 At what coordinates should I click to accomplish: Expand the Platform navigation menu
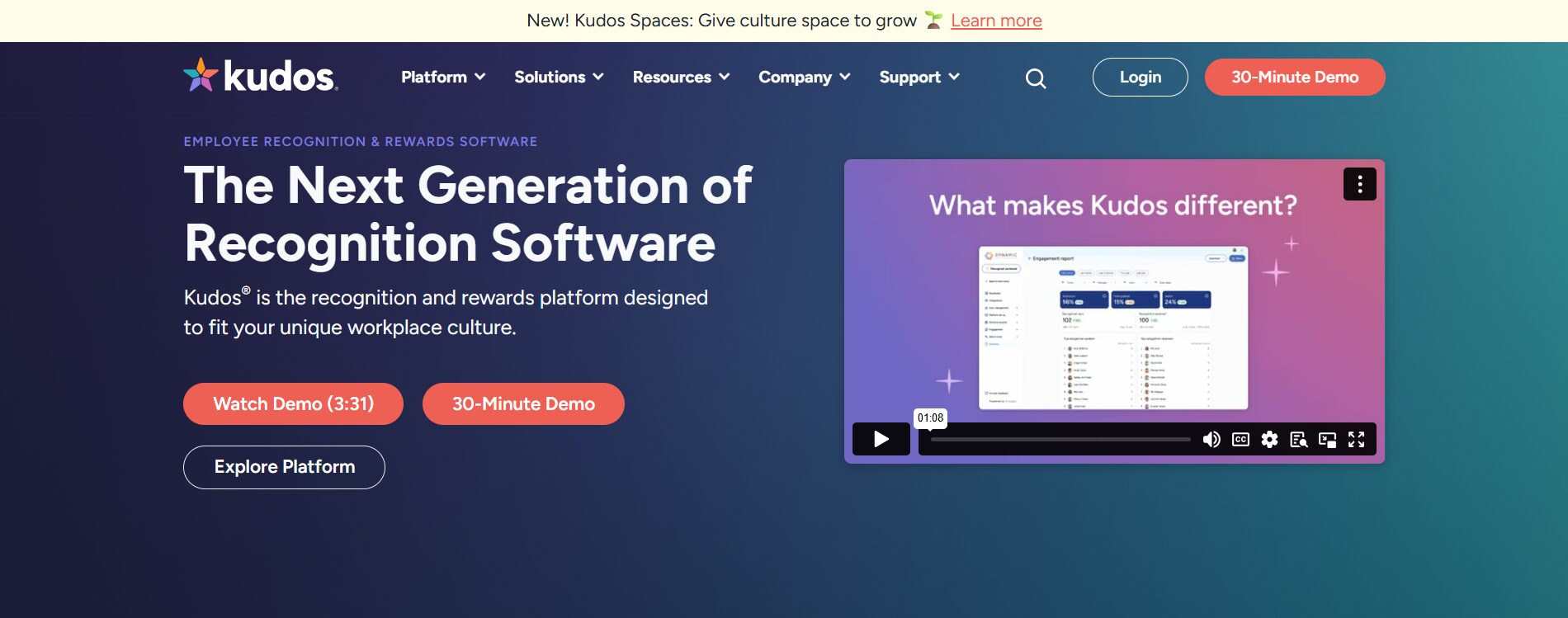click(443, 77)
